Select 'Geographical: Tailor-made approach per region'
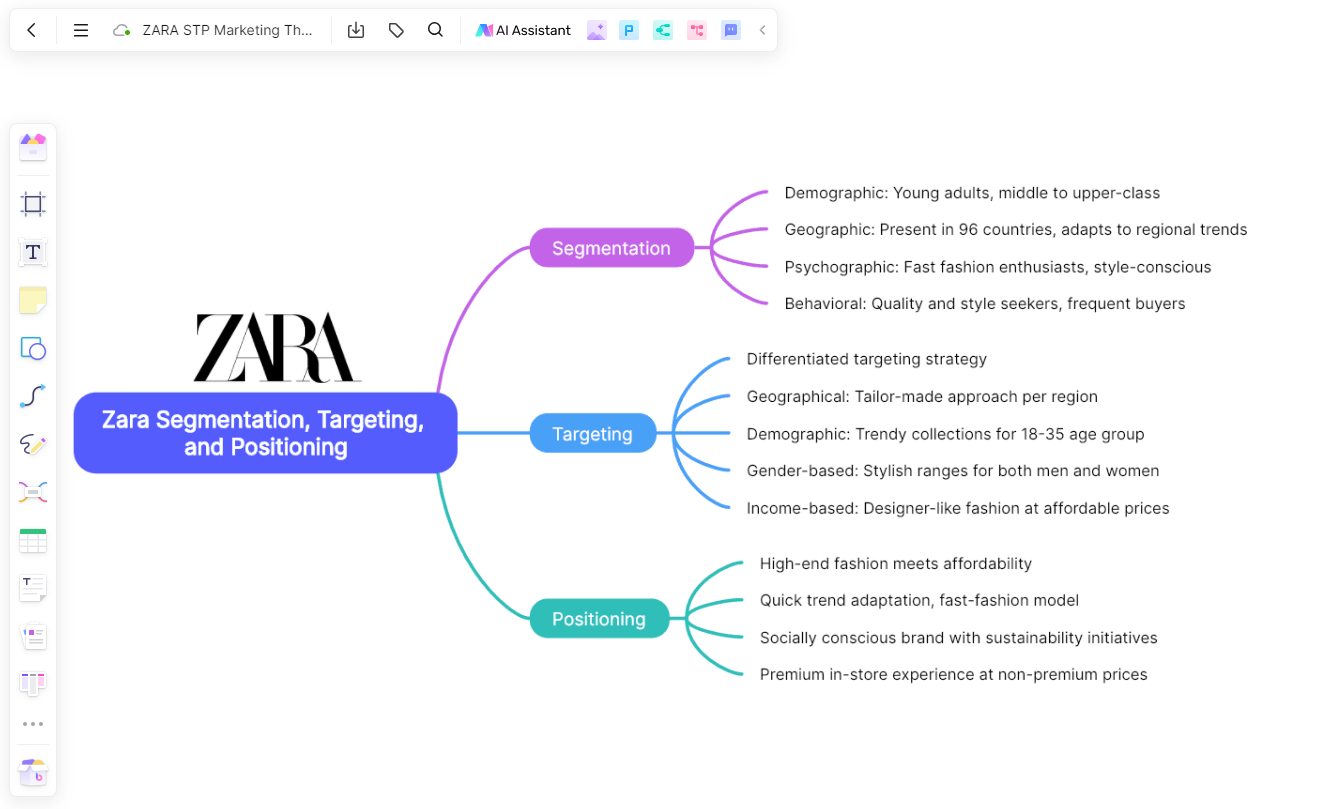This screenshot has width=1317, height=809. [922, 397]
